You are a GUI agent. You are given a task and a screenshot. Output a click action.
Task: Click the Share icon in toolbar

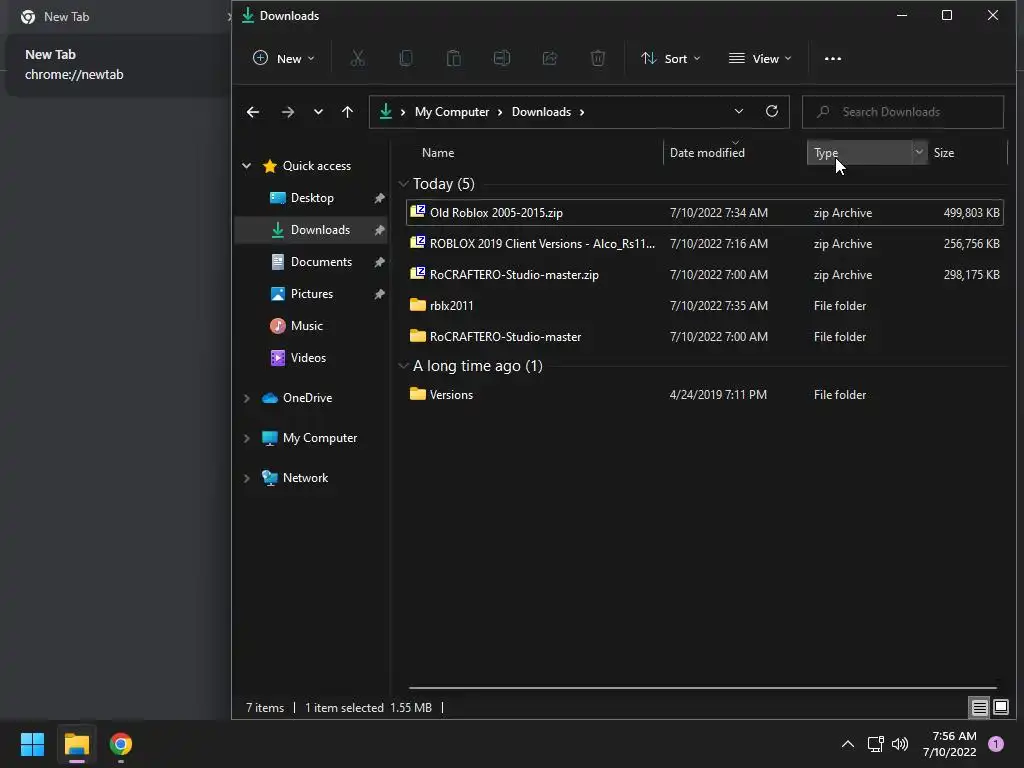550,59
